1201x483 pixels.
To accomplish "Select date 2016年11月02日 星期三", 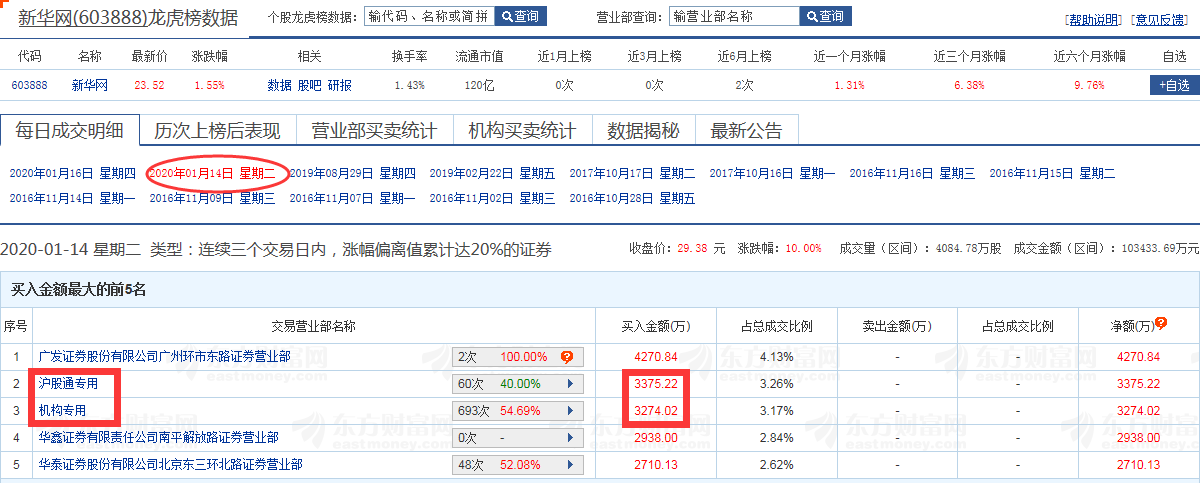I will point(492,198).
